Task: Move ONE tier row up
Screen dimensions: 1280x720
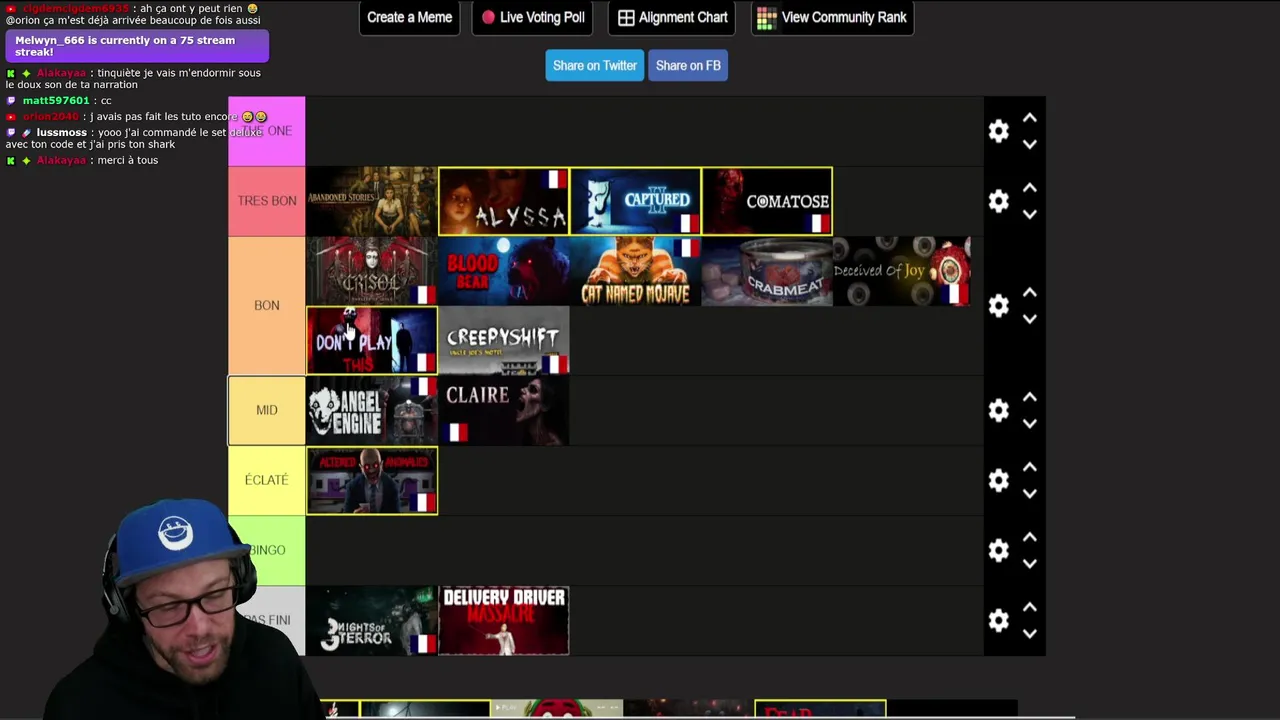Action: tap(1029, 118)
